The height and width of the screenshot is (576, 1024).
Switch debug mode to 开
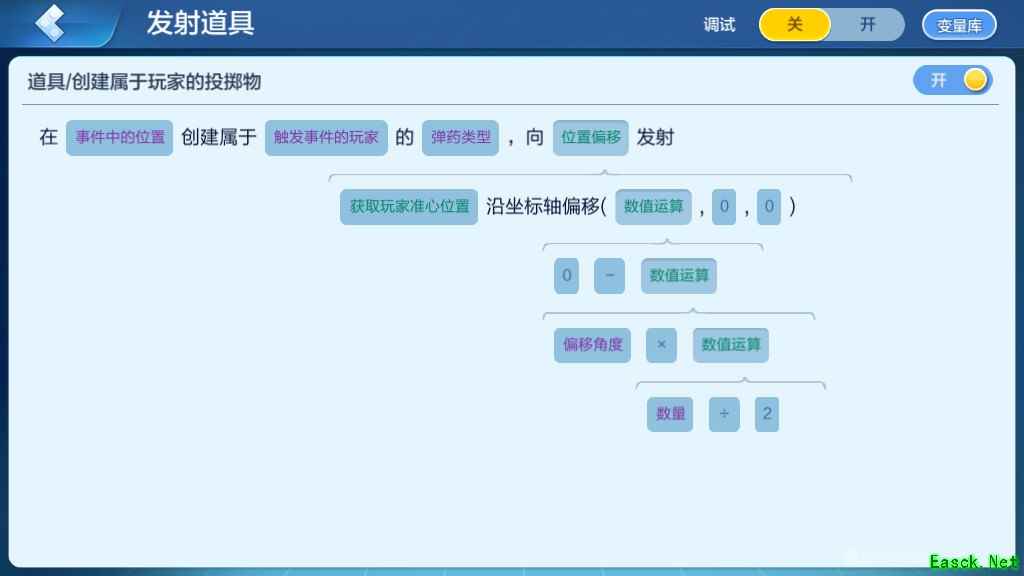click(x=867, y=25)
